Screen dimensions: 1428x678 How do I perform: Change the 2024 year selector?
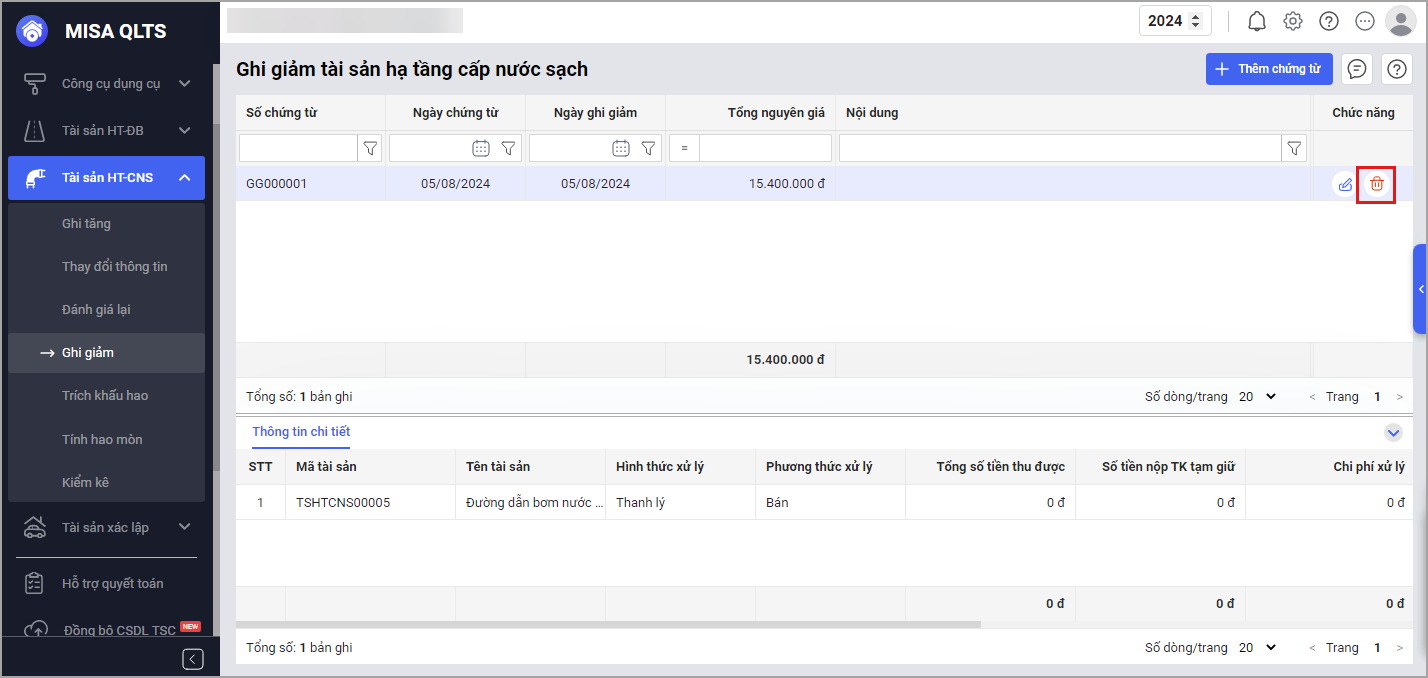coord(1175,21)
